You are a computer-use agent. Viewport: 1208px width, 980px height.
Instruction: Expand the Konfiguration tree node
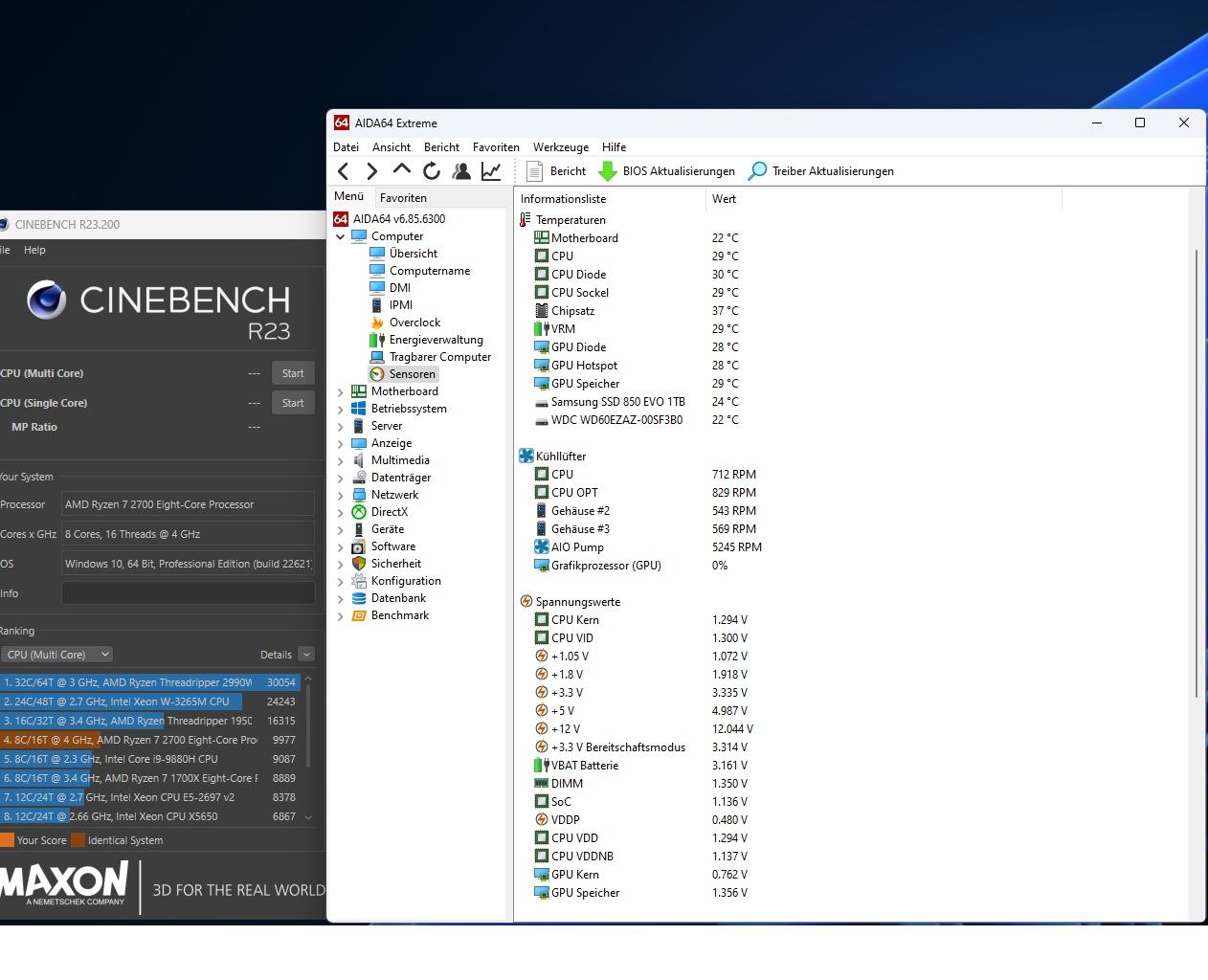coord(340,581)
